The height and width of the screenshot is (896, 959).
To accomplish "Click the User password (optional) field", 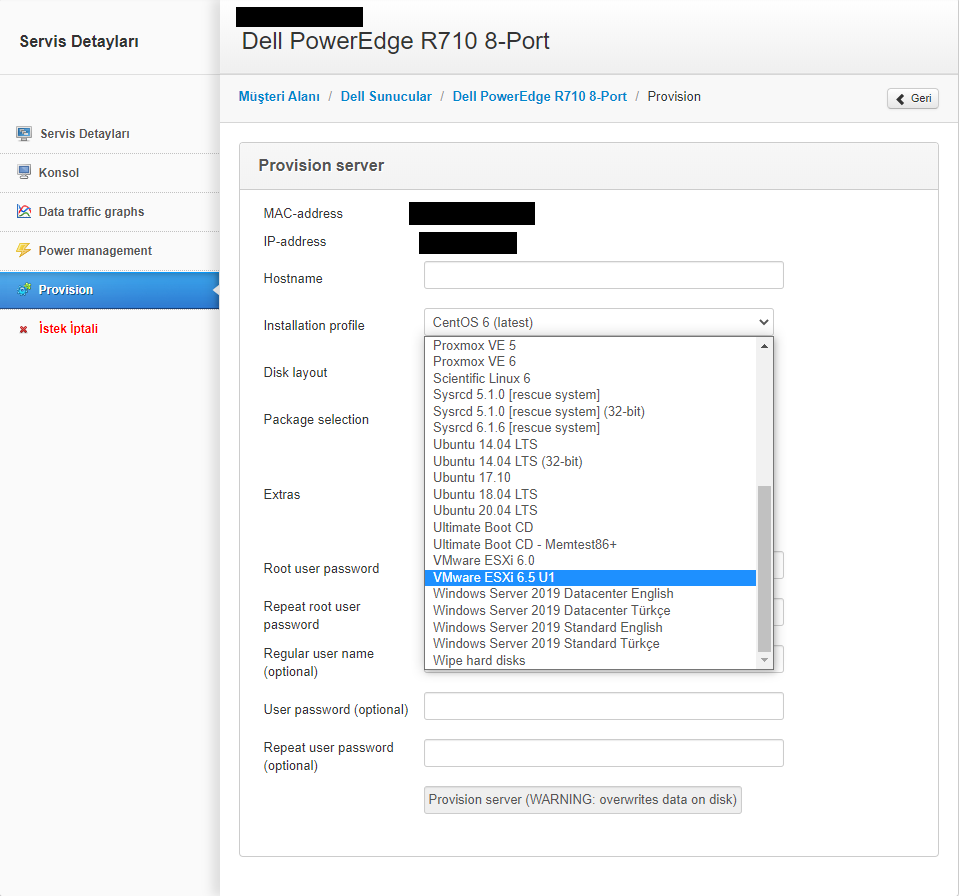I will point(604,706).
